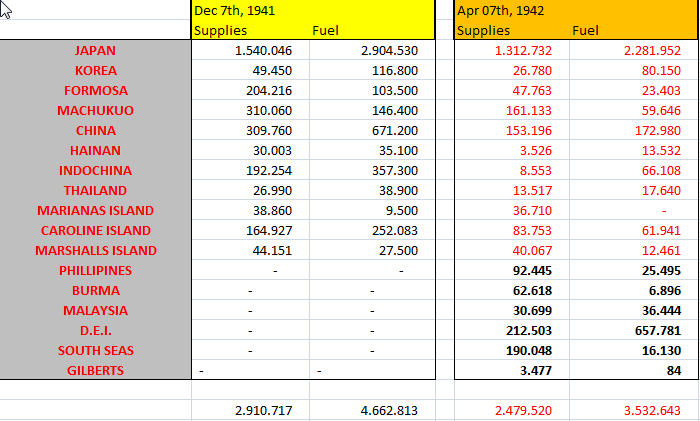Select China 1942 fuel cell 172.980
700x421 pixels.
pos(633,130)
